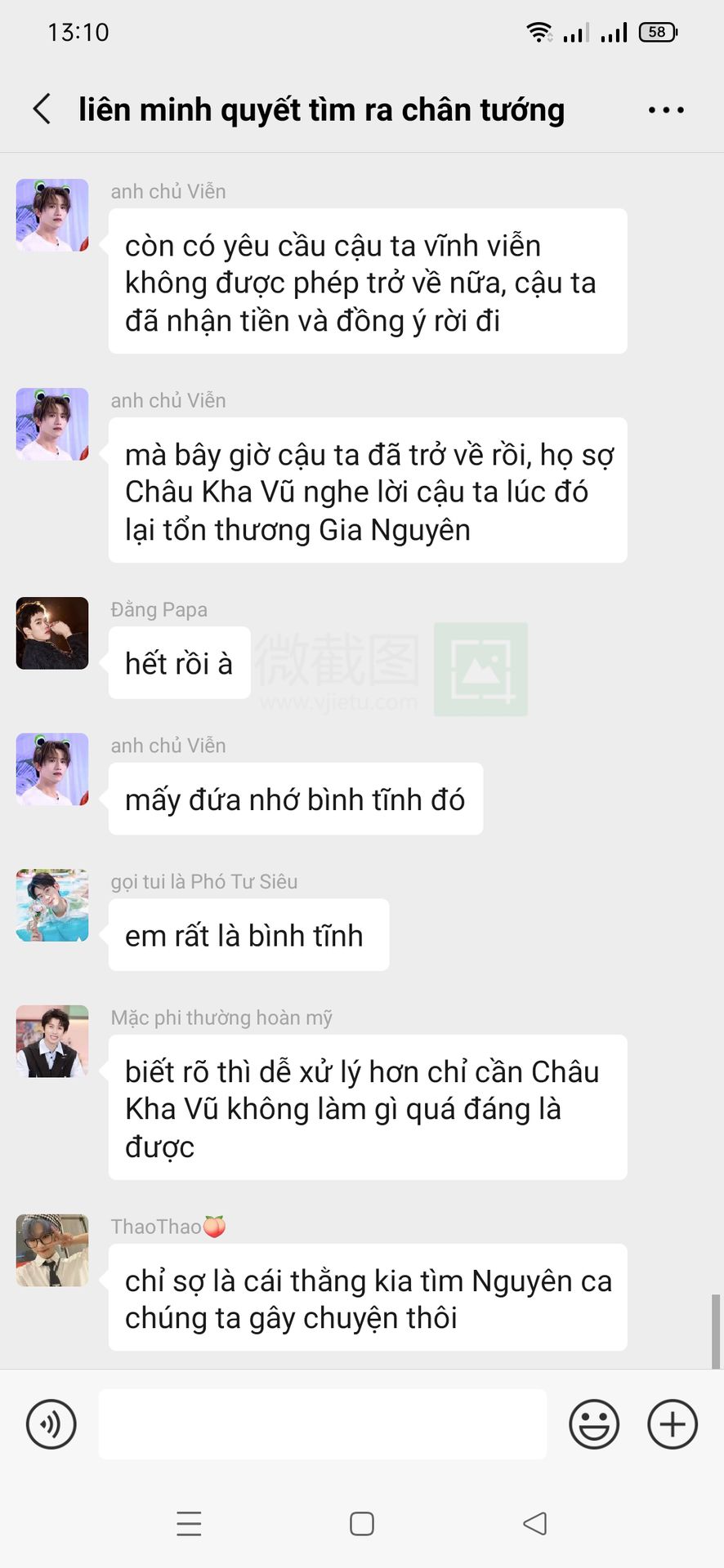The width and height of the screenshot is (724, 1568).
Task: Tap the first anh chủ Viễn avatar
Action: 52,215
